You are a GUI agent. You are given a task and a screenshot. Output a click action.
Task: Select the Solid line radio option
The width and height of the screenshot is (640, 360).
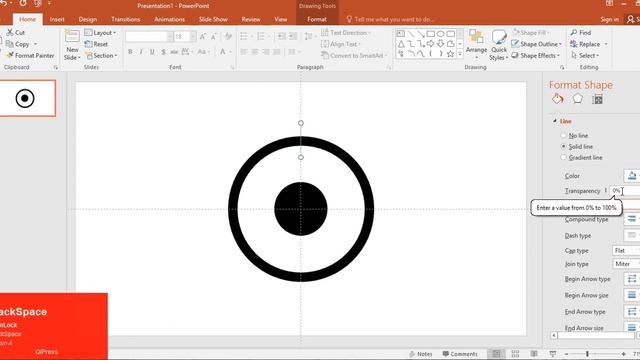tap(564, 146)
